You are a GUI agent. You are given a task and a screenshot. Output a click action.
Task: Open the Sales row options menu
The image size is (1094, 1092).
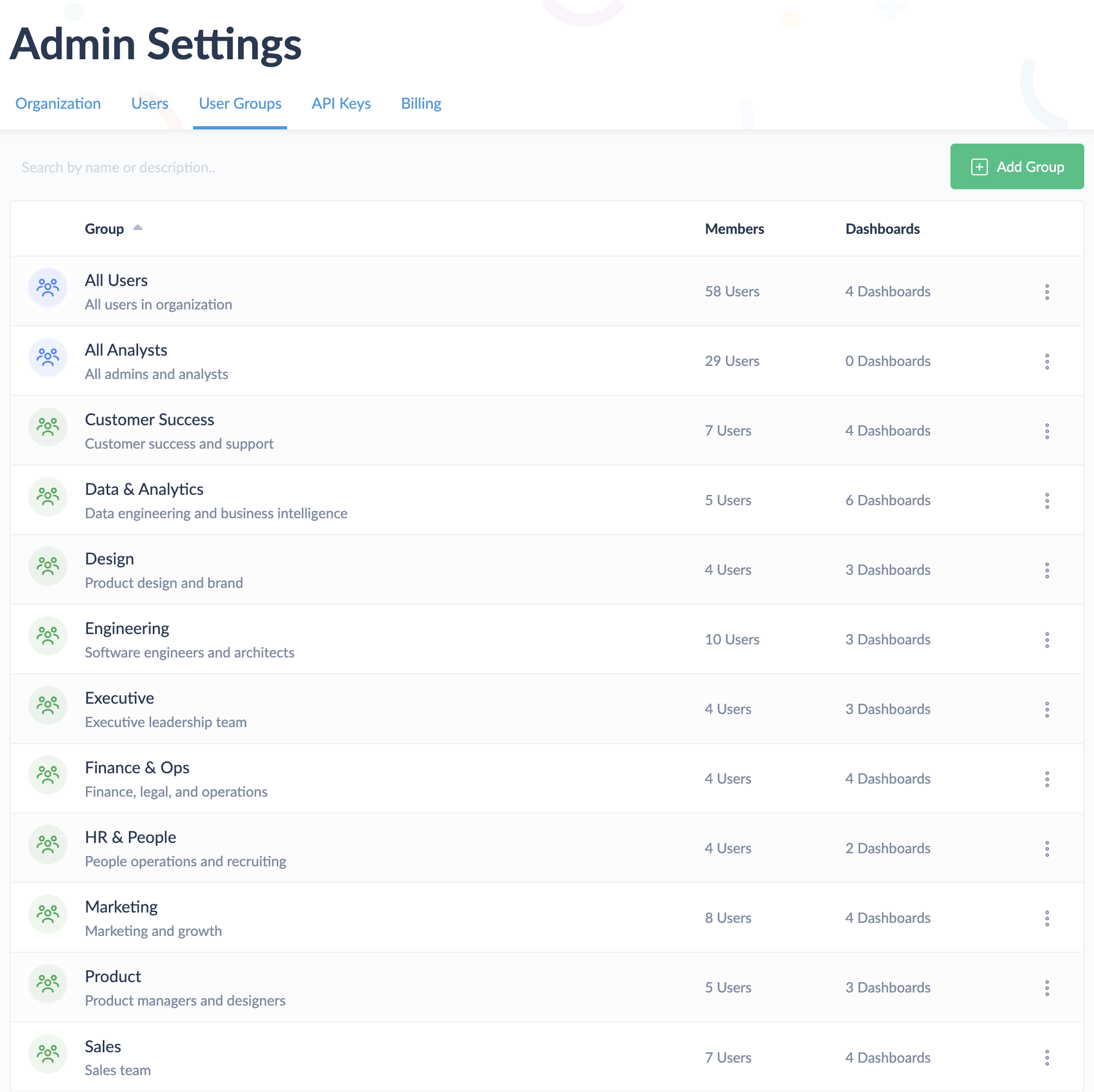(1047, 1058)
